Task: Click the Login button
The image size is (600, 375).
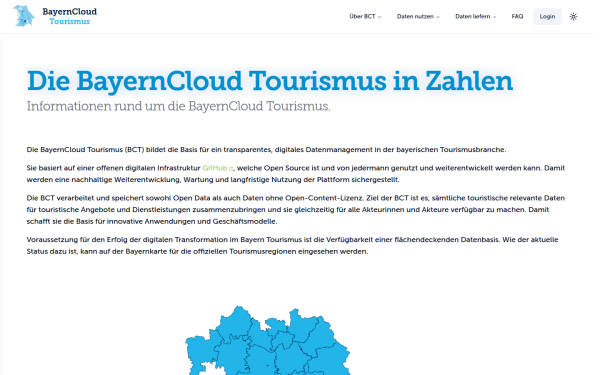Action: pyautogui.click(x=547, y=16)
